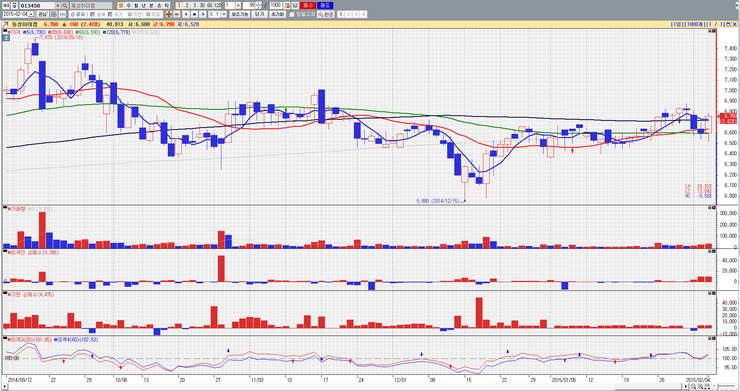Select the yearly (년) chart period

point(143,5)
